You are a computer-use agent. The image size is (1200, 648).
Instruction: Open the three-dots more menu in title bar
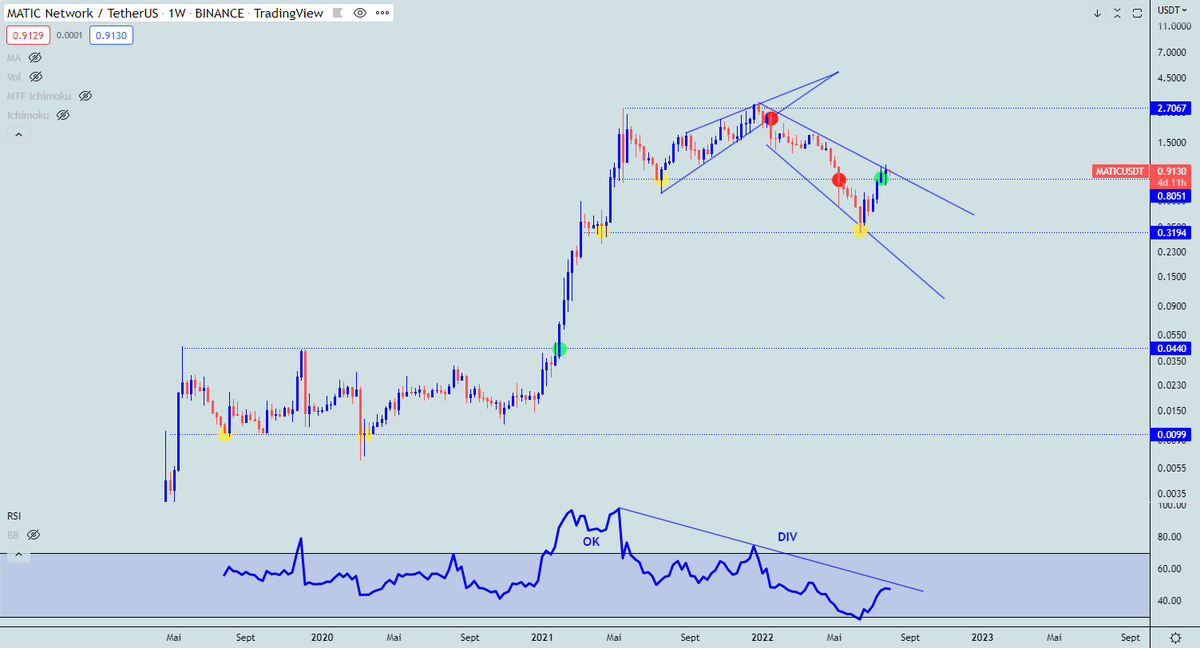click(x=380, y=13)
